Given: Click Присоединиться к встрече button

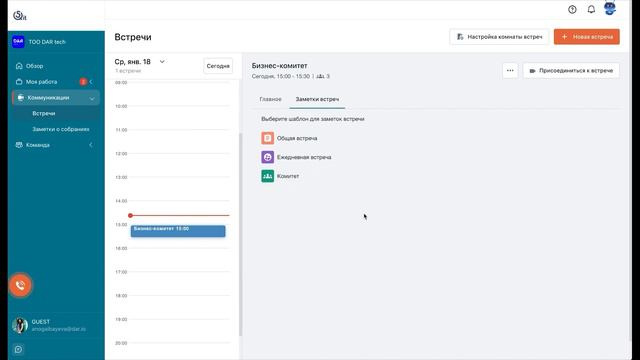Looking at the screenshot, I should (571, 71).
